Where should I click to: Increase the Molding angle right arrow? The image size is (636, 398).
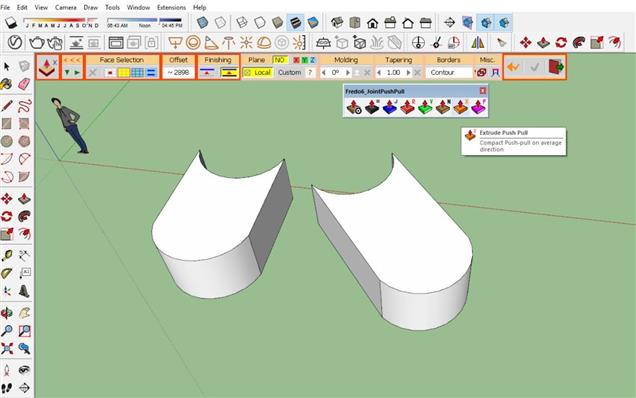click(x=348, y=73)
